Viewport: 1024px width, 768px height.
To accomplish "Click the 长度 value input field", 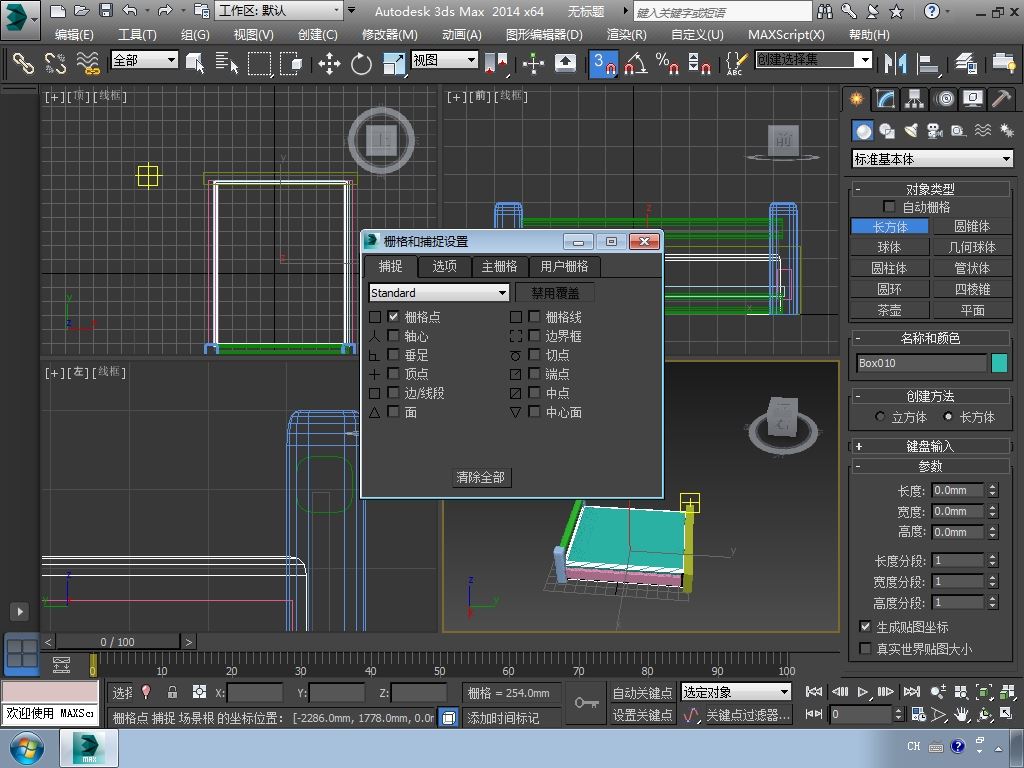I will [957, 490].
